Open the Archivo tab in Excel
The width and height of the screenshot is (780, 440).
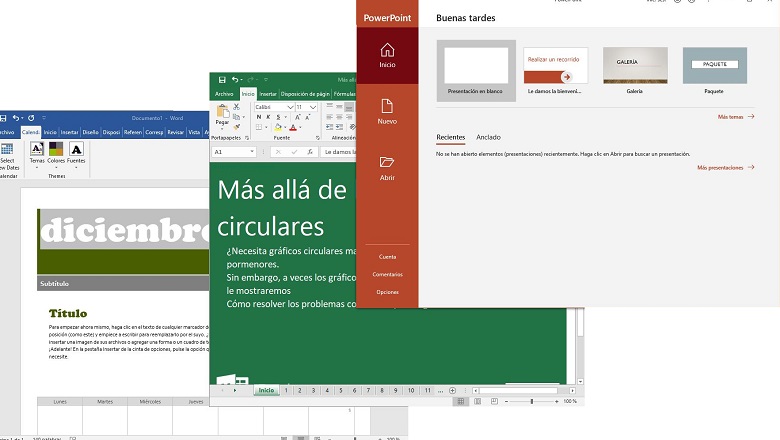(x=224, y=93)
